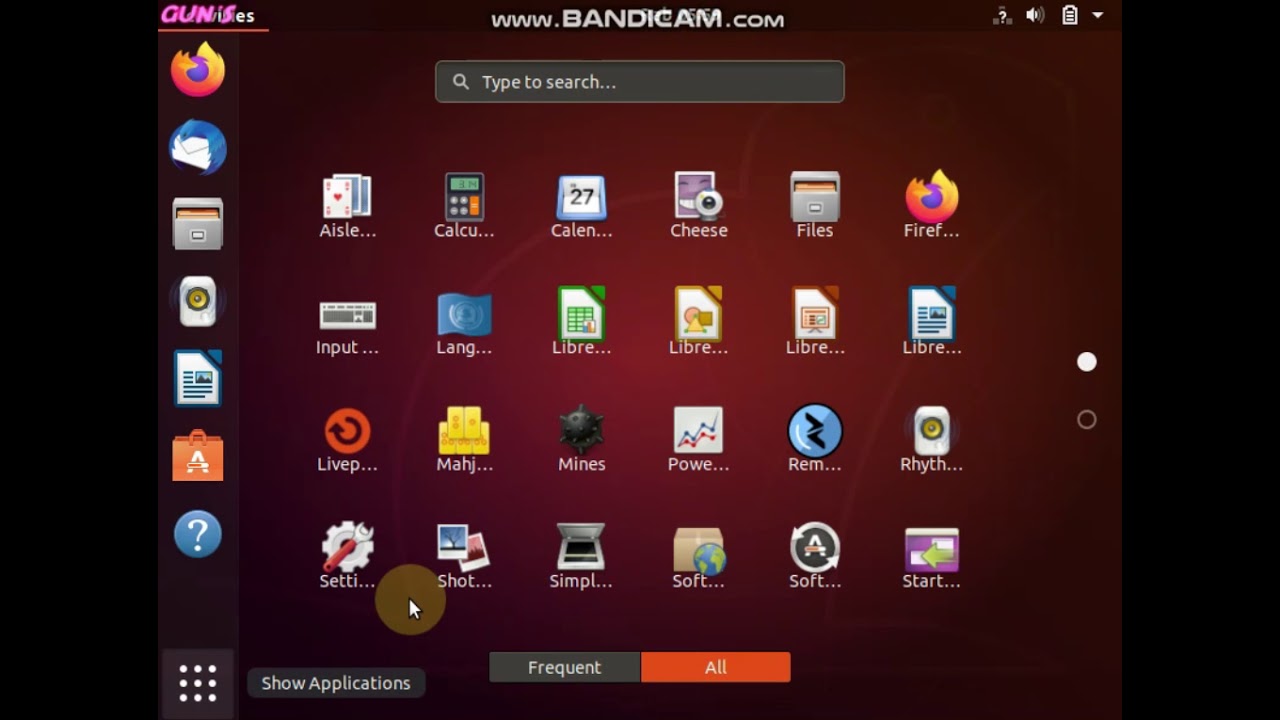This screenshot has width=1280, height=720.
Task: Select the All apps tab
Action: point(716,667)
